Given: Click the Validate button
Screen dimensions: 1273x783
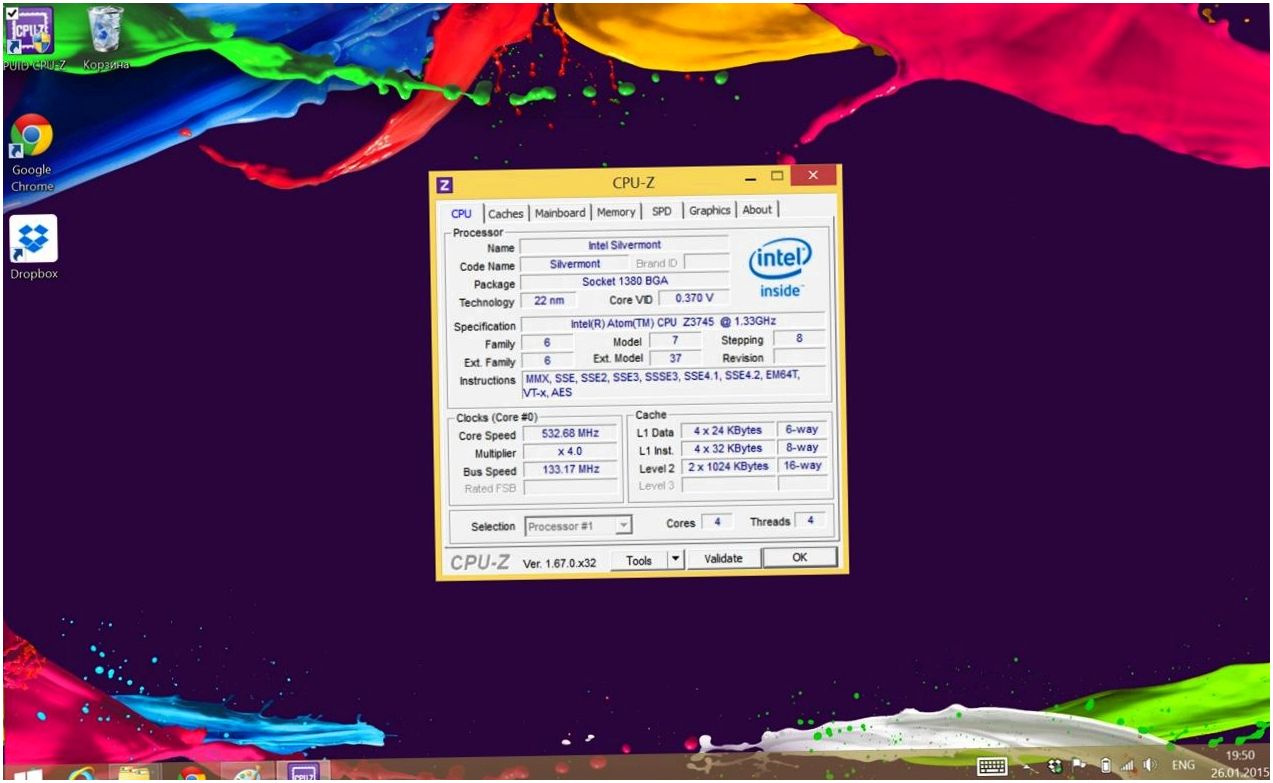Looking at the screenshot, I should tap(723, 558).
